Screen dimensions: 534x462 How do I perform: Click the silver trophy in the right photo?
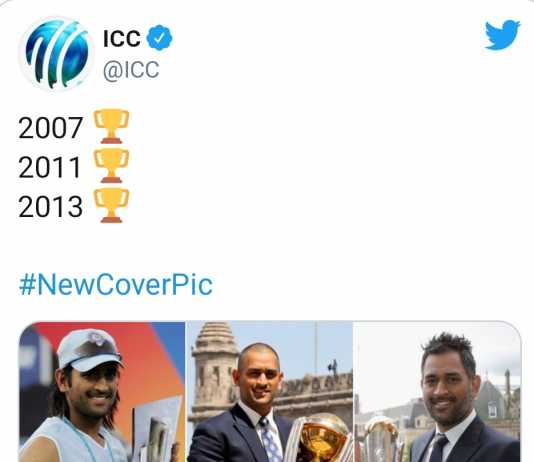(x=381, y=439)
